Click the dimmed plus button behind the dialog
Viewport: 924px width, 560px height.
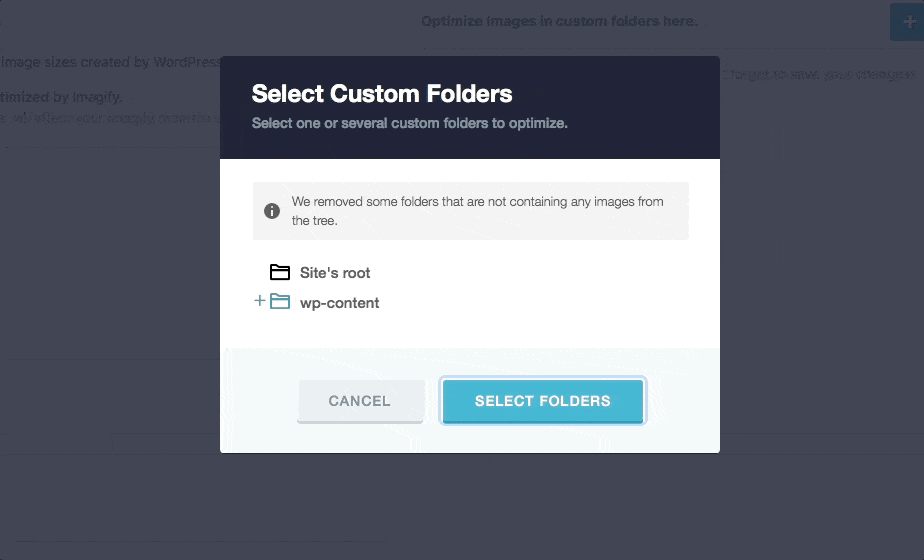pos(907,22)
